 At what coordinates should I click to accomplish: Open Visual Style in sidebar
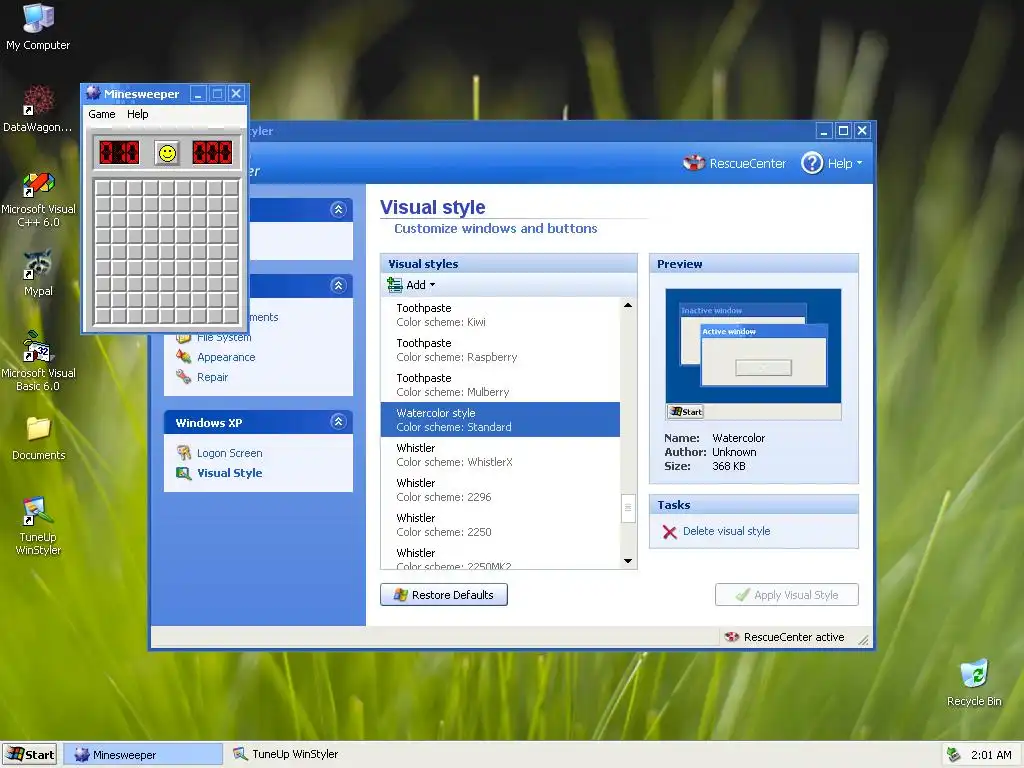coord(229,473)
